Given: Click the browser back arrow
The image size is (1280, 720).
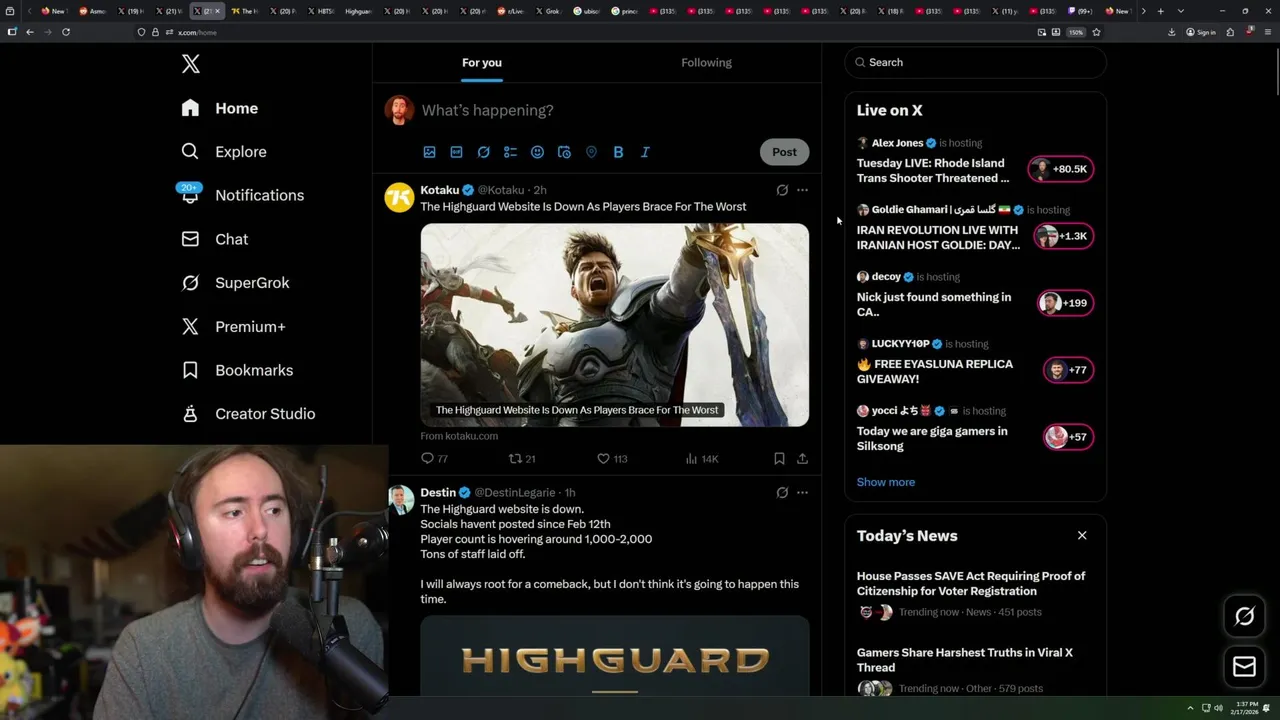Looking at the screenshot, I should [30, 32].
